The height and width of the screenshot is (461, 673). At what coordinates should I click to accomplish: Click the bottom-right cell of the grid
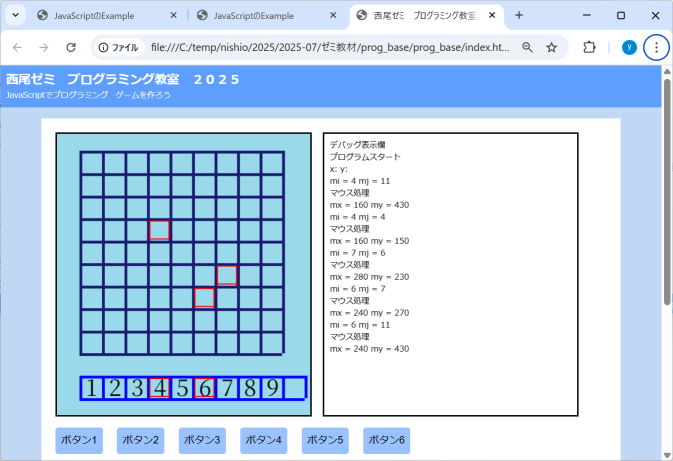pos(272,343)
